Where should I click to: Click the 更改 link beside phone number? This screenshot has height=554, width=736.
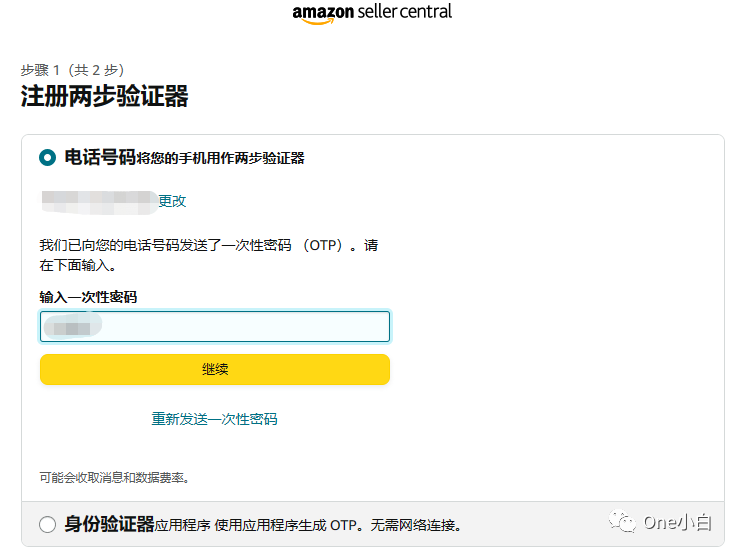(172, 201)
